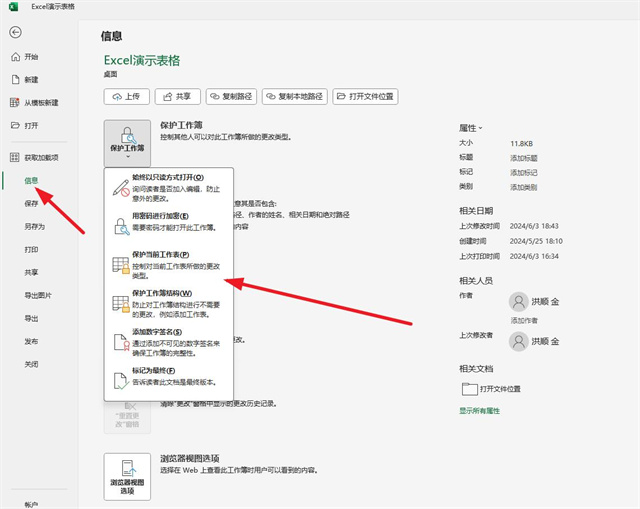Click the 打开 folder icon
Viewport: 640px width, 509px height.
pyautogui.click(x=15, y=125)
